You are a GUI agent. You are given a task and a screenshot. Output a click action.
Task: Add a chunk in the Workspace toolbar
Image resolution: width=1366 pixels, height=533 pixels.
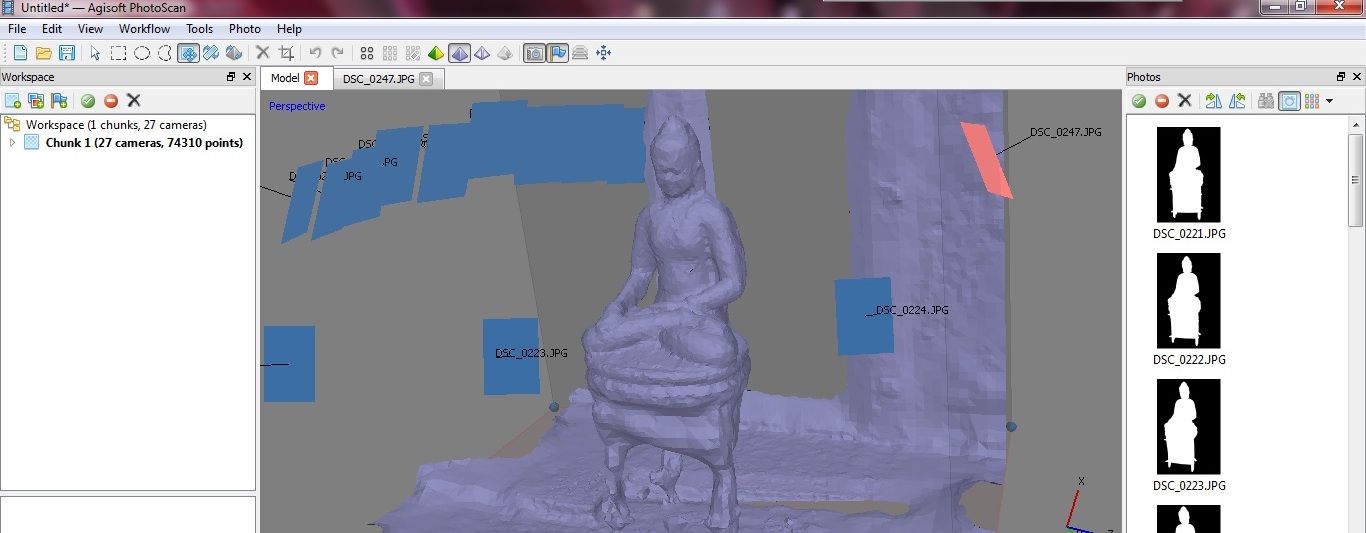pyautogui.click(x=13, y=101)
